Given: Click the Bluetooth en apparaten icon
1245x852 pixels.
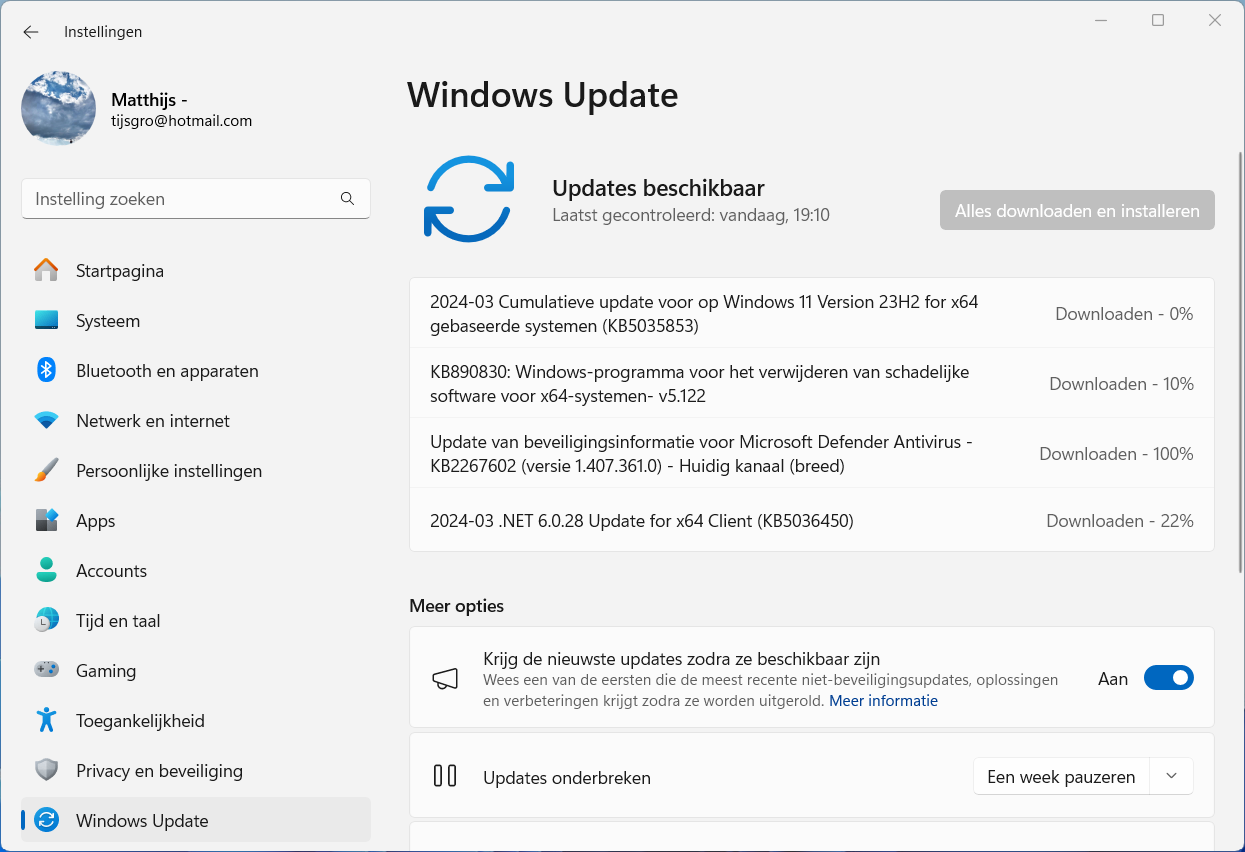Looking at the screenshot, I should tap(46, 371).
